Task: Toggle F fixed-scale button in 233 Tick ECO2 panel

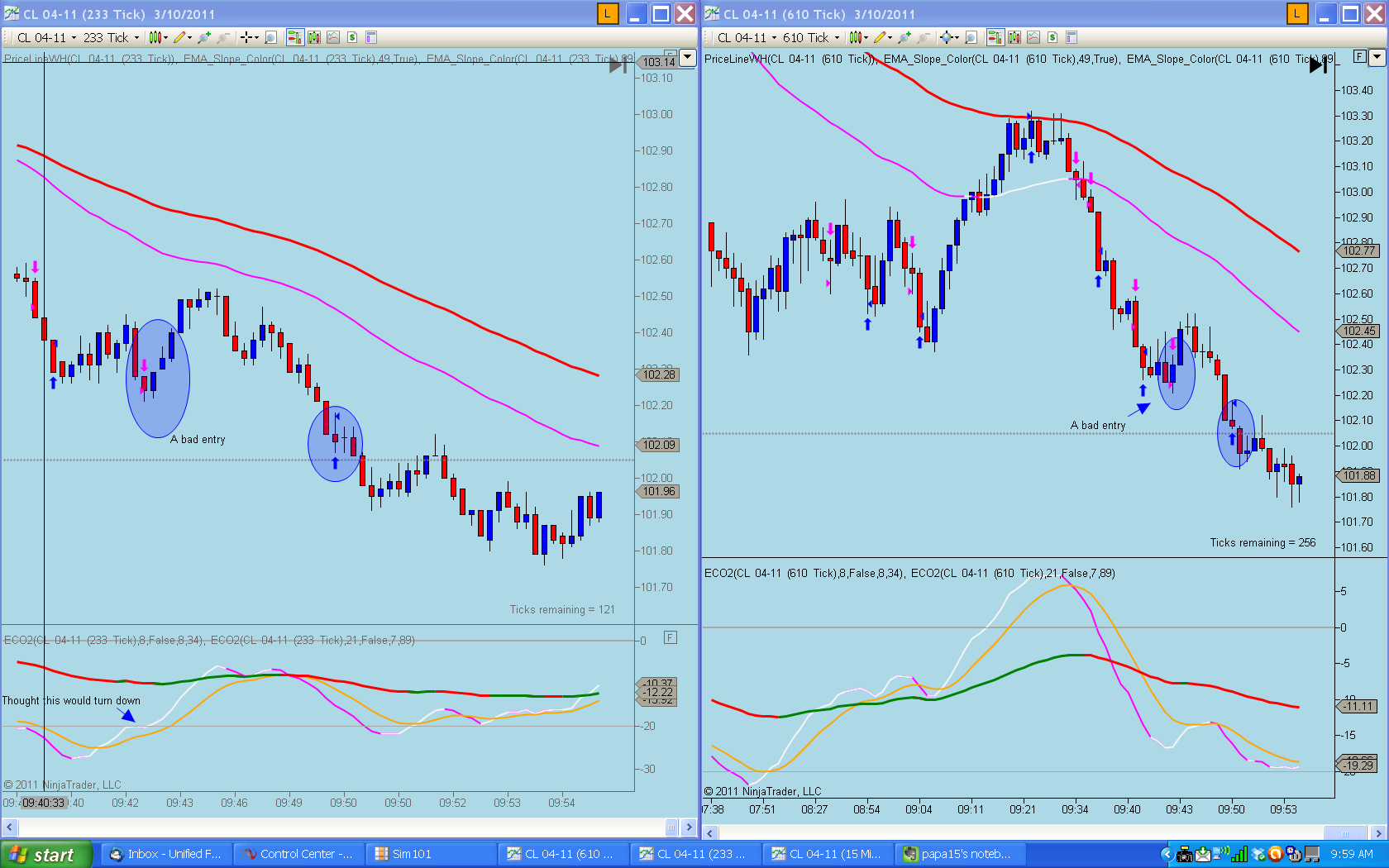Action: coord(671,637)
